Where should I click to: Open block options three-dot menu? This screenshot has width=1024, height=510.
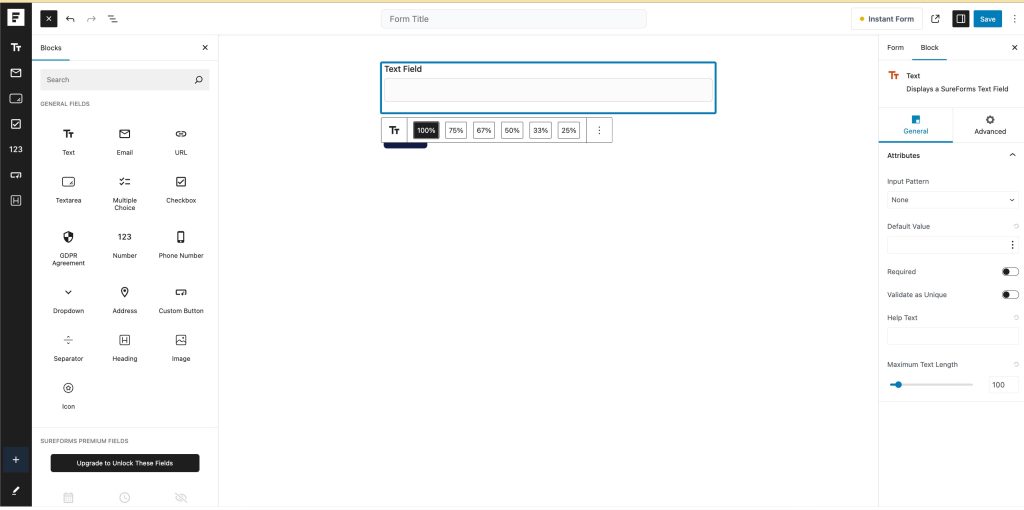click(599, 130)
